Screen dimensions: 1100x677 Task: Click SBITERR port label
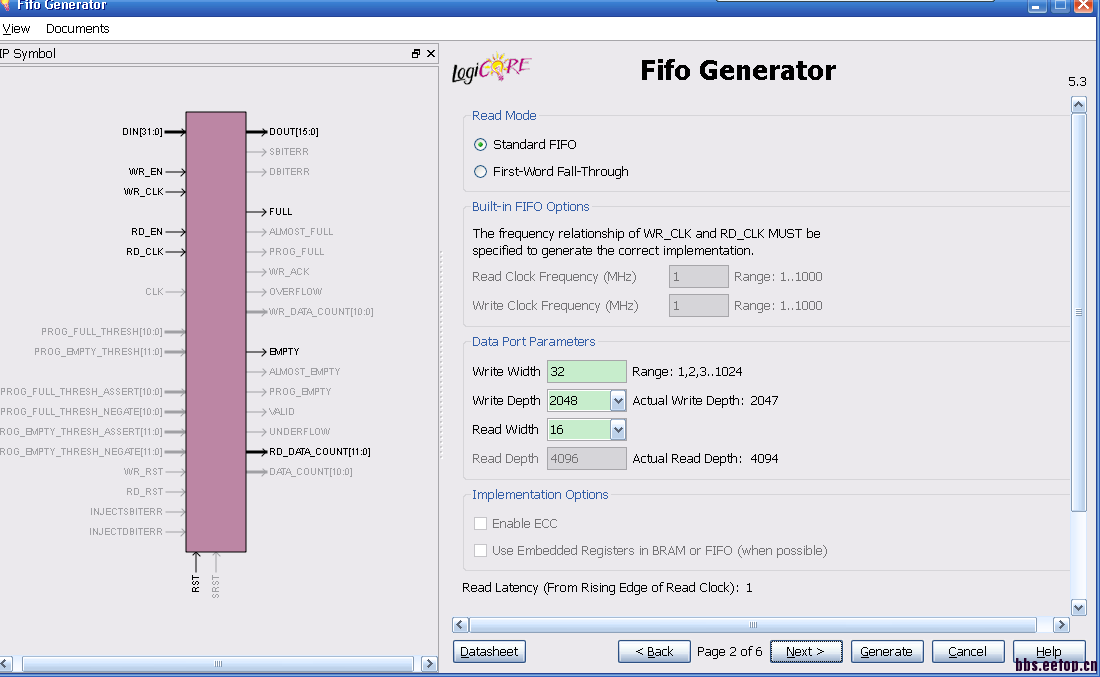289,152
